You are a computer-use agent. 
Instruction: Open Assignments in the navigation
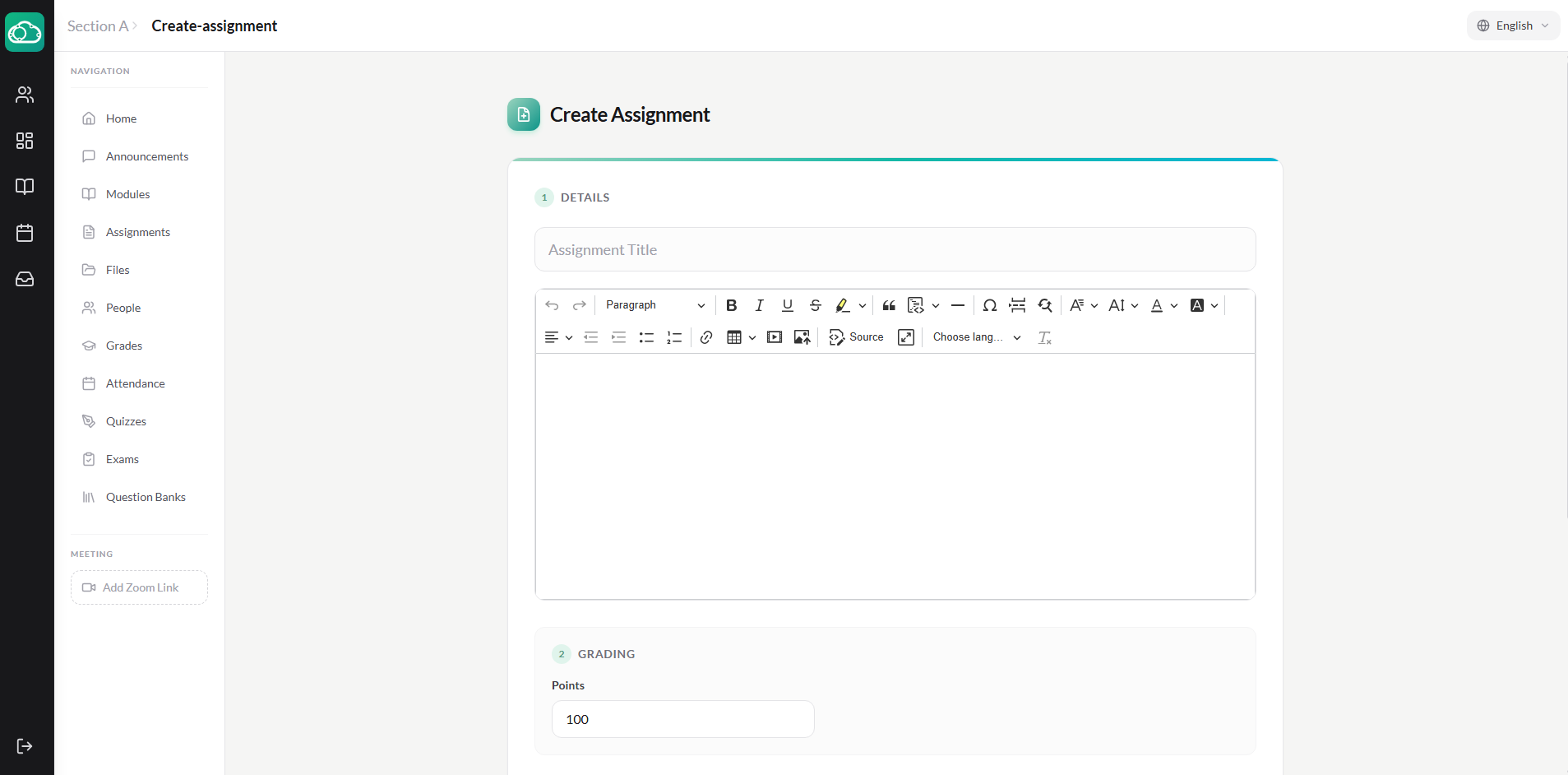[139, 232]
